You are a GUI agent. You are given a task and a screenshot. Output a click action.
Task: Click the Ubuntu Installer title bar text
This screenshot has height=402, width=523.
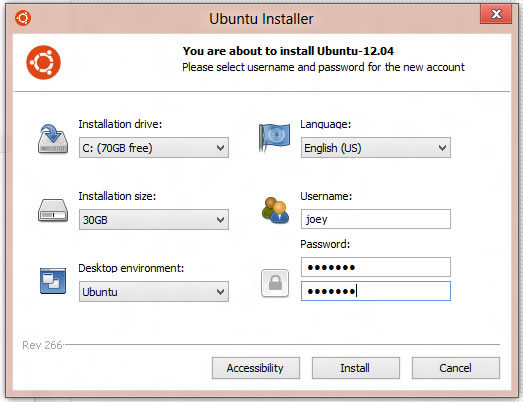tap(261, 19)
